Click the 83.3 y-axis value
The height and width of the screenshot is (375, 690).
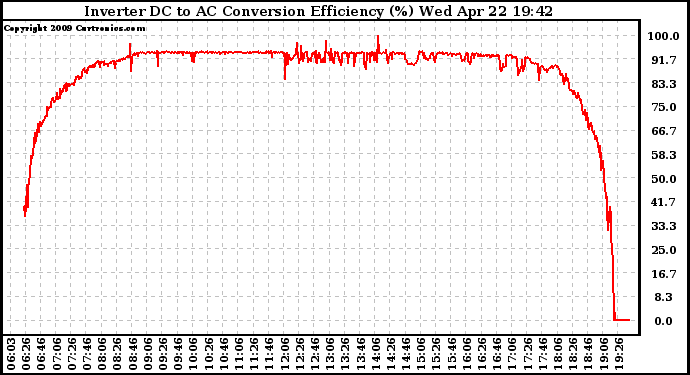(x=664, y=84)
